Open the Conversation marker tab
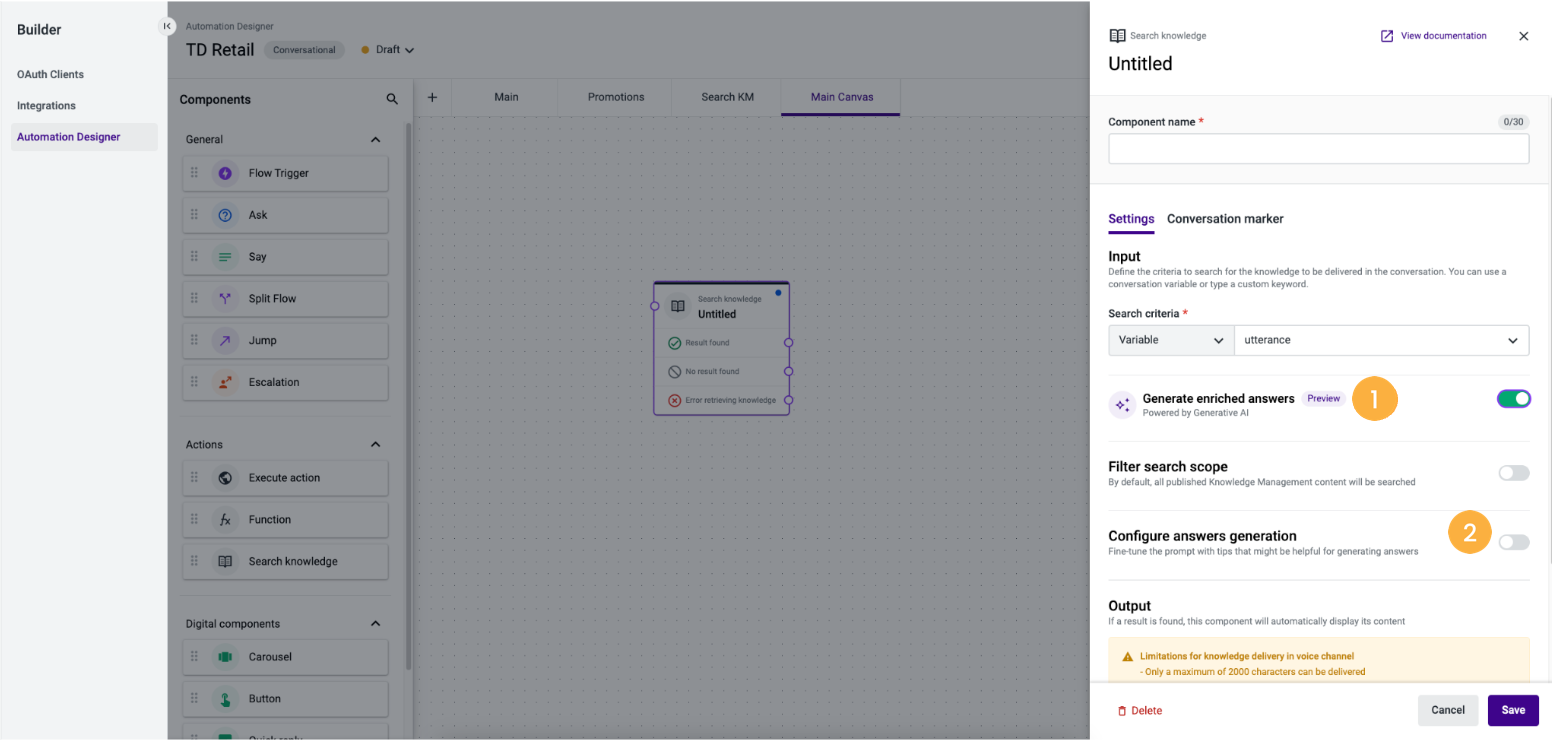 [1225, 219]
